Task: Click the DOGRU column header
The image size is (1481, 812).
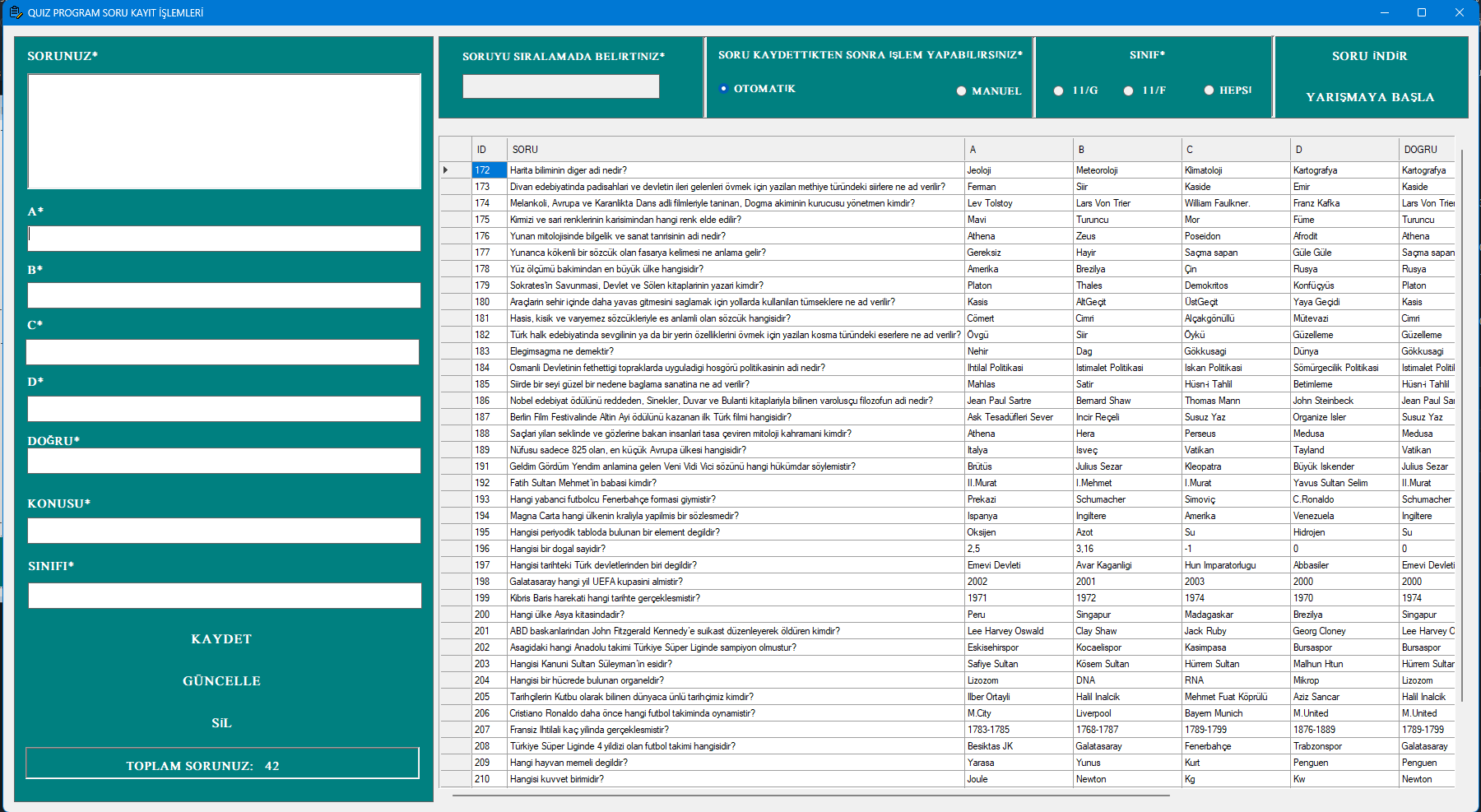Action: click(x=1427, y=150)
